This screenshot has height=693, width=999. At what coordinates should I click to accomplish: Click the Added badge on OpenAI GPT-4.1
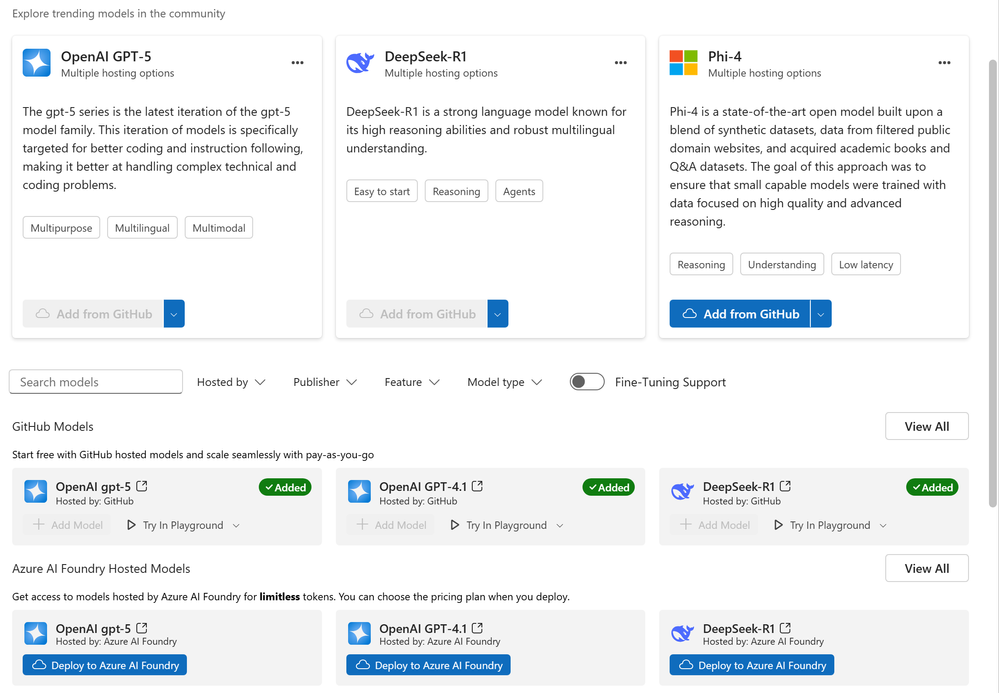pyautogui.click(x=608, y=487)
